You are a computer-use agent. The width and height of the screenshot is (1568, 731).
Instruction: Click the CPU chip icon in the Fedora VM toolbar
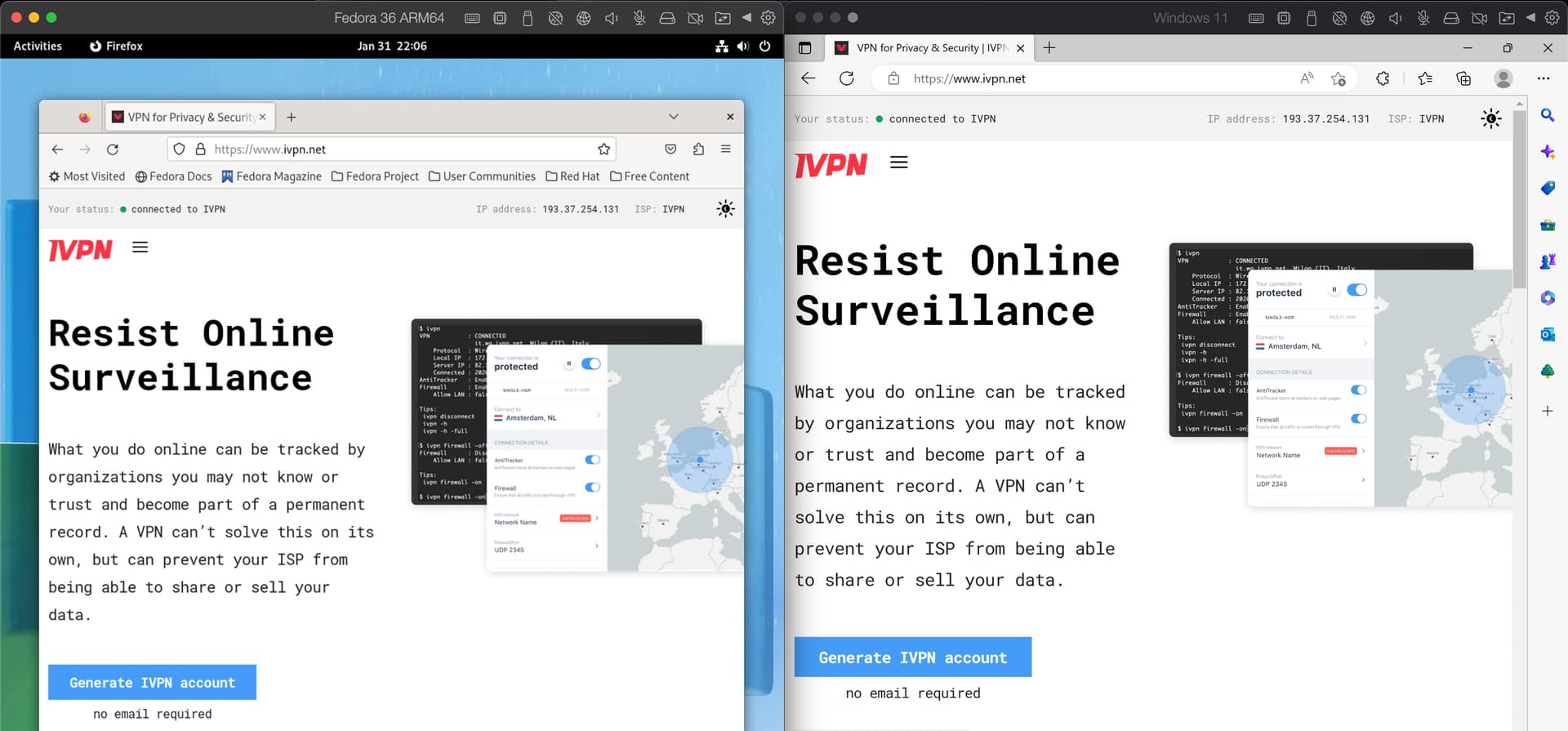pos(500,18)
